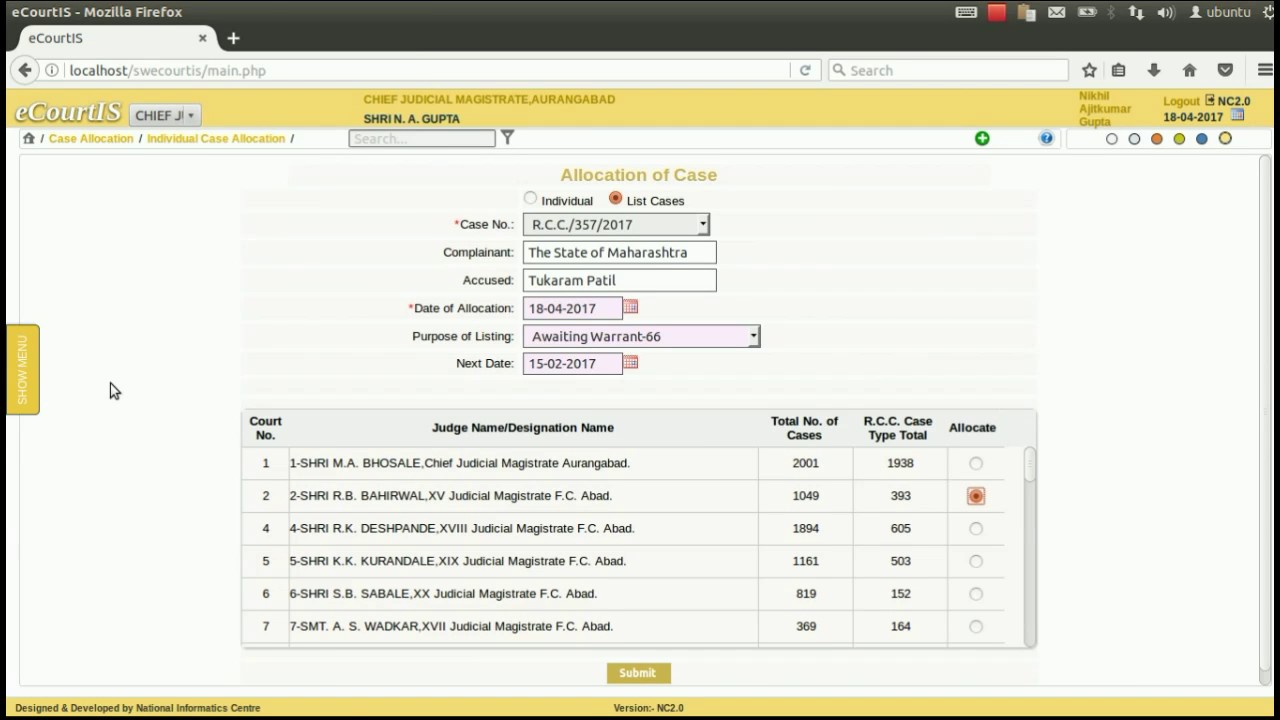
Task: Close the eCourtIS browser tab
Action: click(202, 38)
